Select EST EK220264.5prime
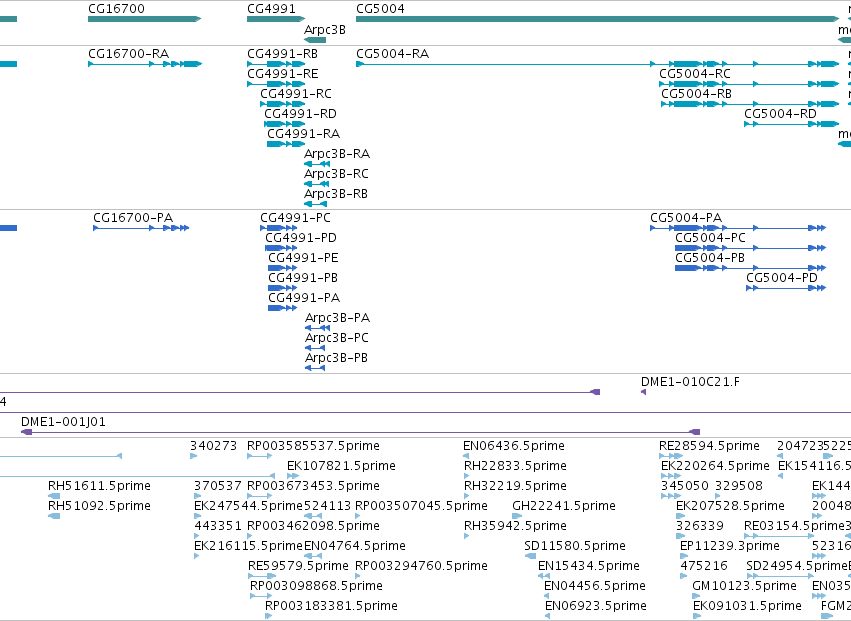Screen dimensions: 851x621 click(715, 466)
